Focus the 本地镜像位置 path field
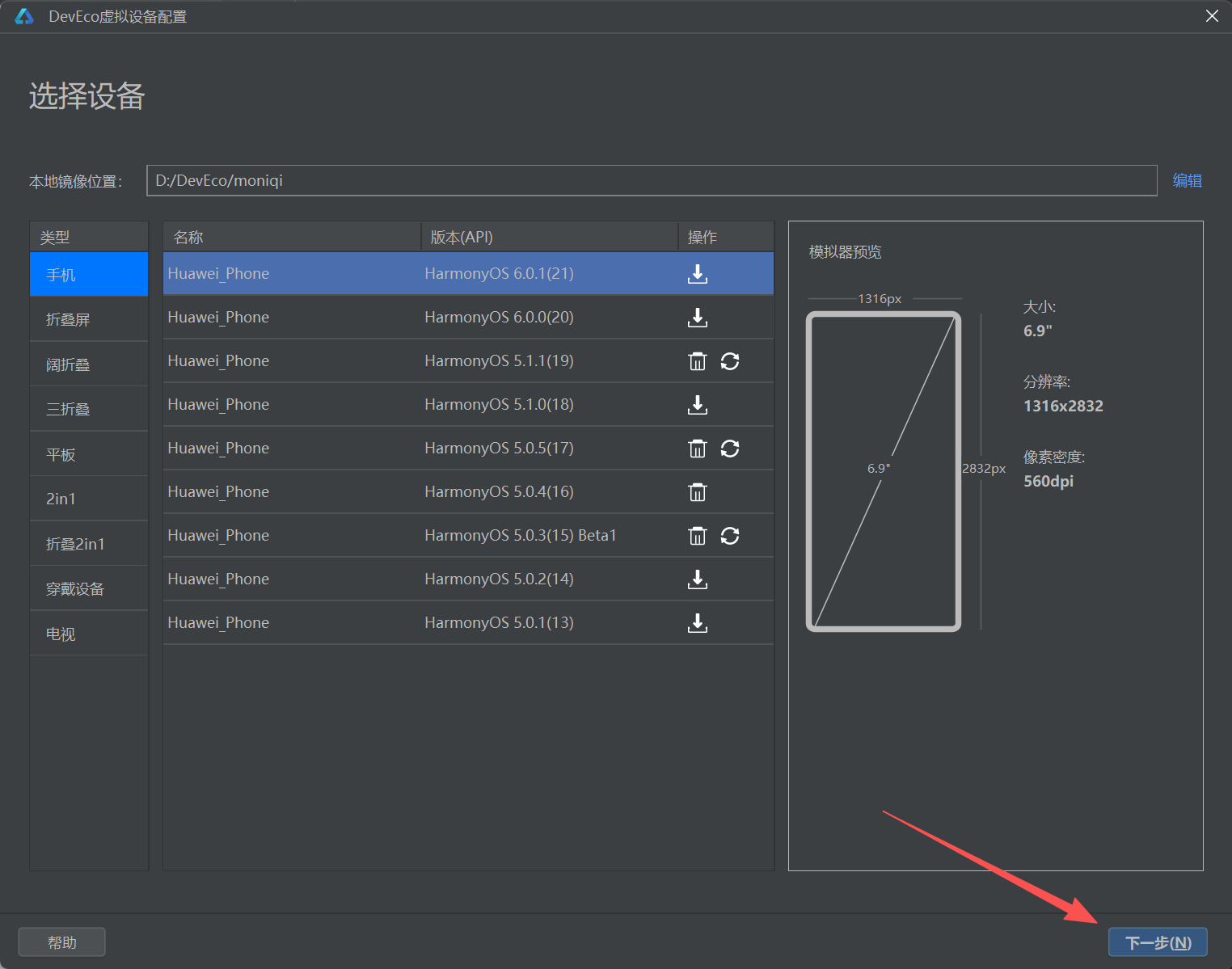Screen dimensions: 1232x969 point(652,180)
